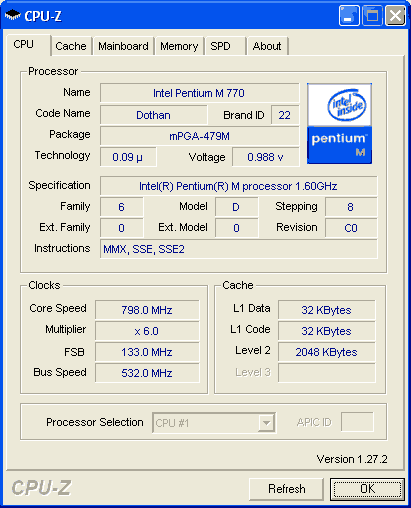This screenshot has height=508, width=411.
Task: Open the Mainboard tab
Action: pyautogui.click(x=123, y=46)
